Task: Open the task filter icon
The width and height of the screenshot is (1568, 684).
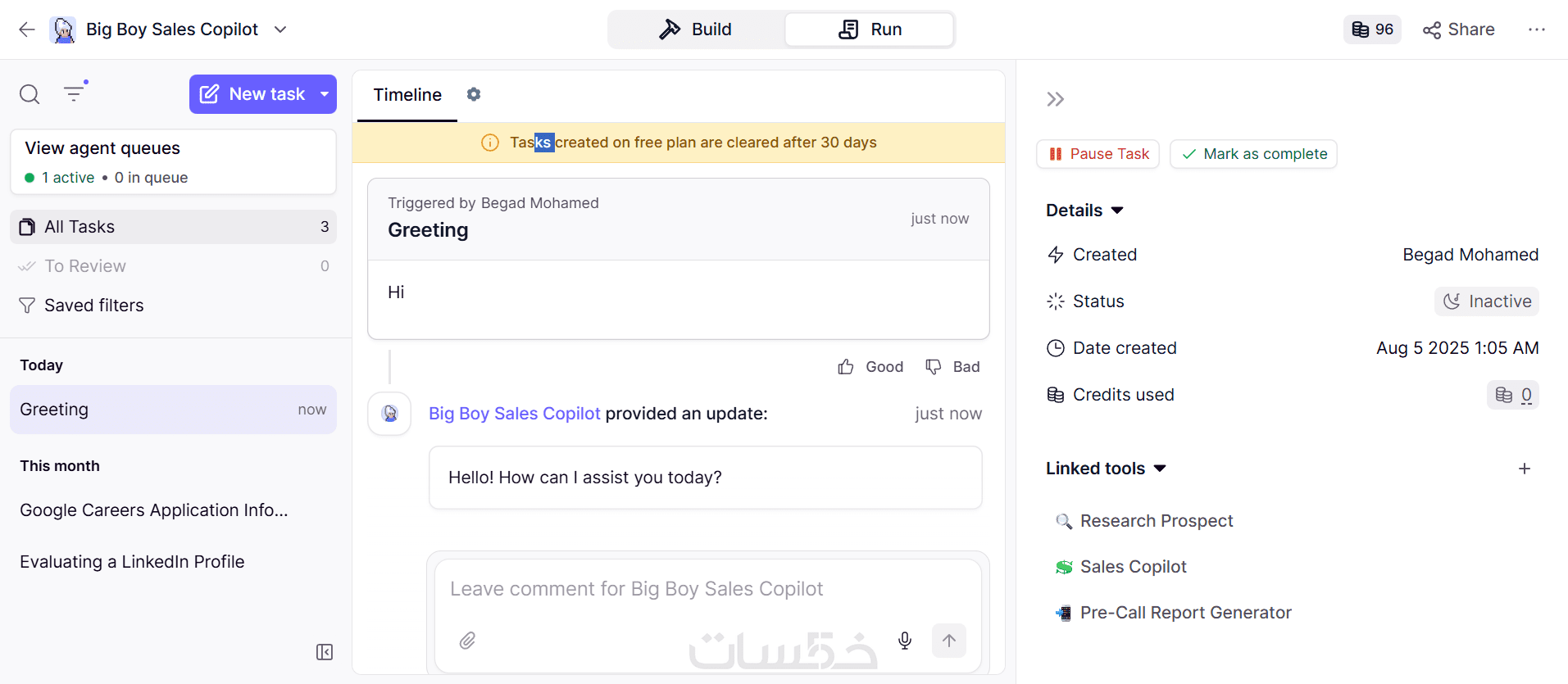Action: 75,93
